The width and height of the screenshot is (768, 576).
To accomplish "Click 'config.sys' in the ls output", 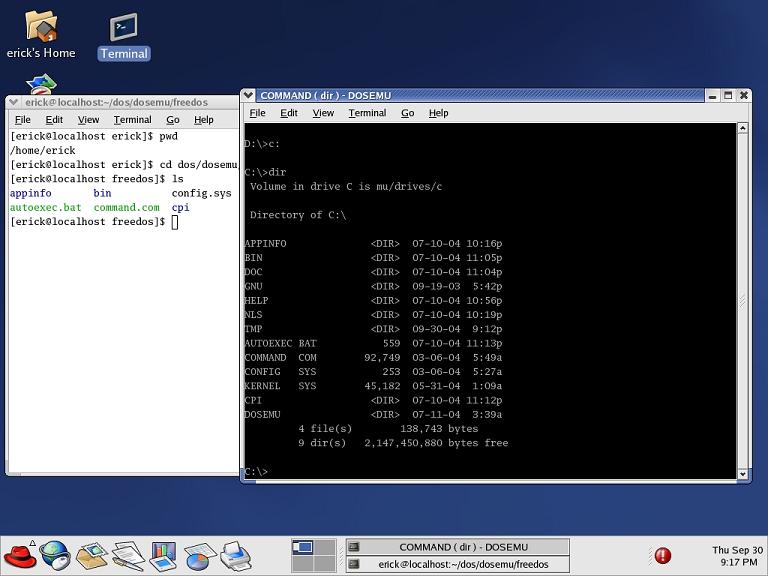I will click(x=201, y=193).
